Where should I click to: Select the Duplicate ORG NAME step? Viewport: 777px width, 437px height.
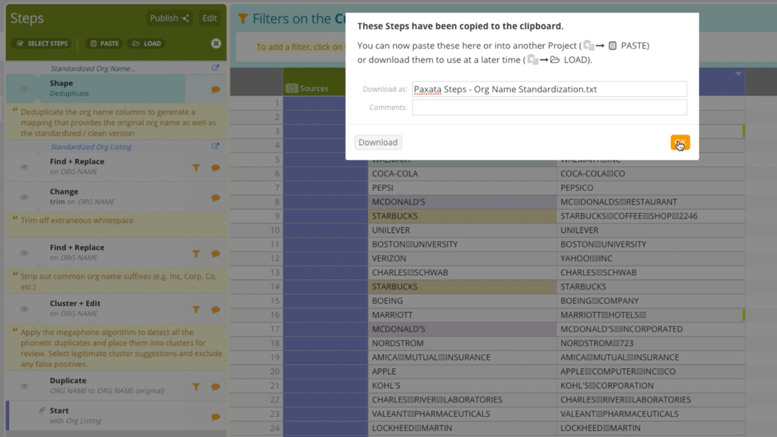pyautogui.click(x=96, y=385)
